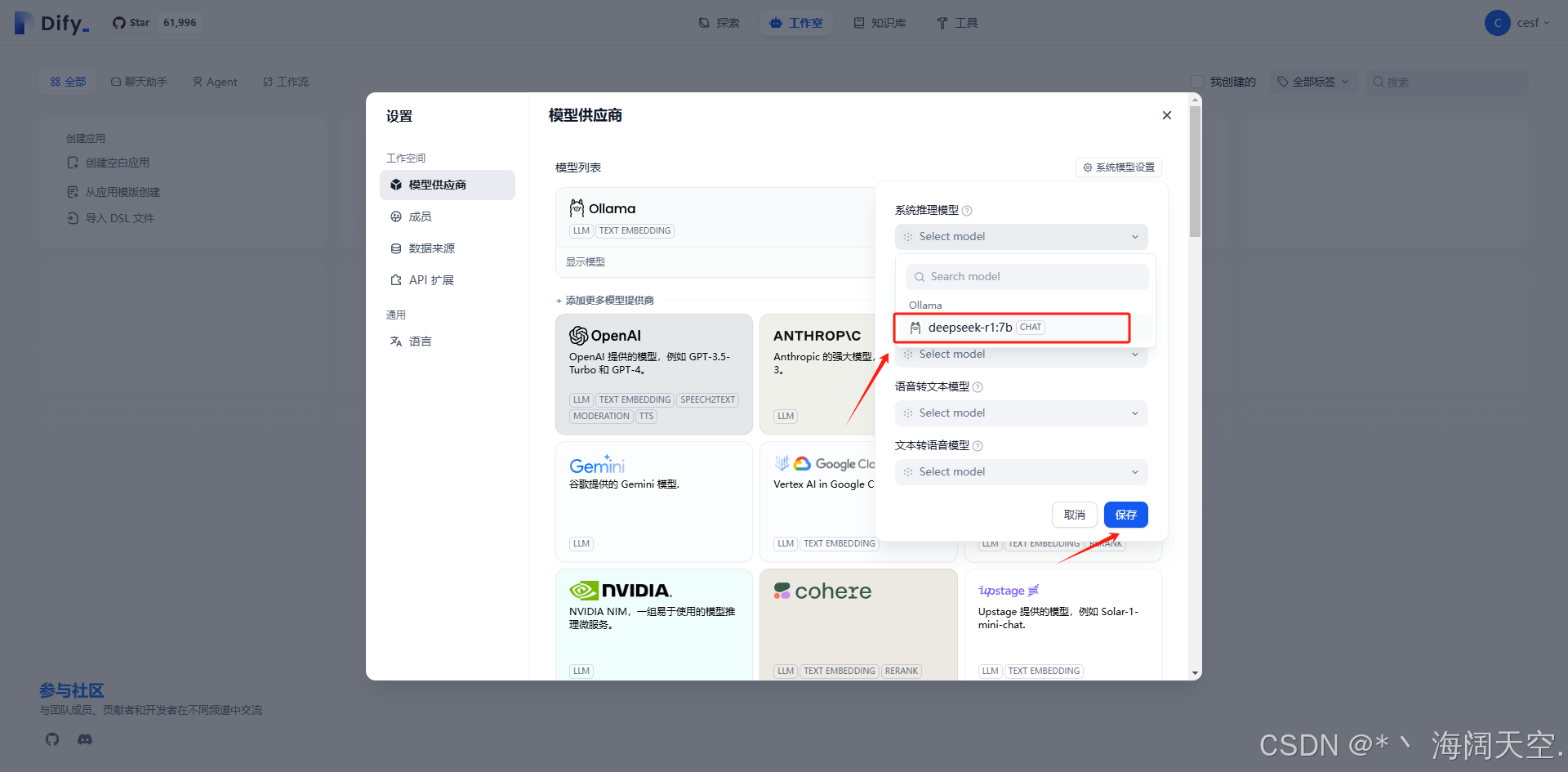Expand the 全部标签 dropdown
Image resolution: width=1568 pixels, height=772 pixels.
tap(1313, 82)
